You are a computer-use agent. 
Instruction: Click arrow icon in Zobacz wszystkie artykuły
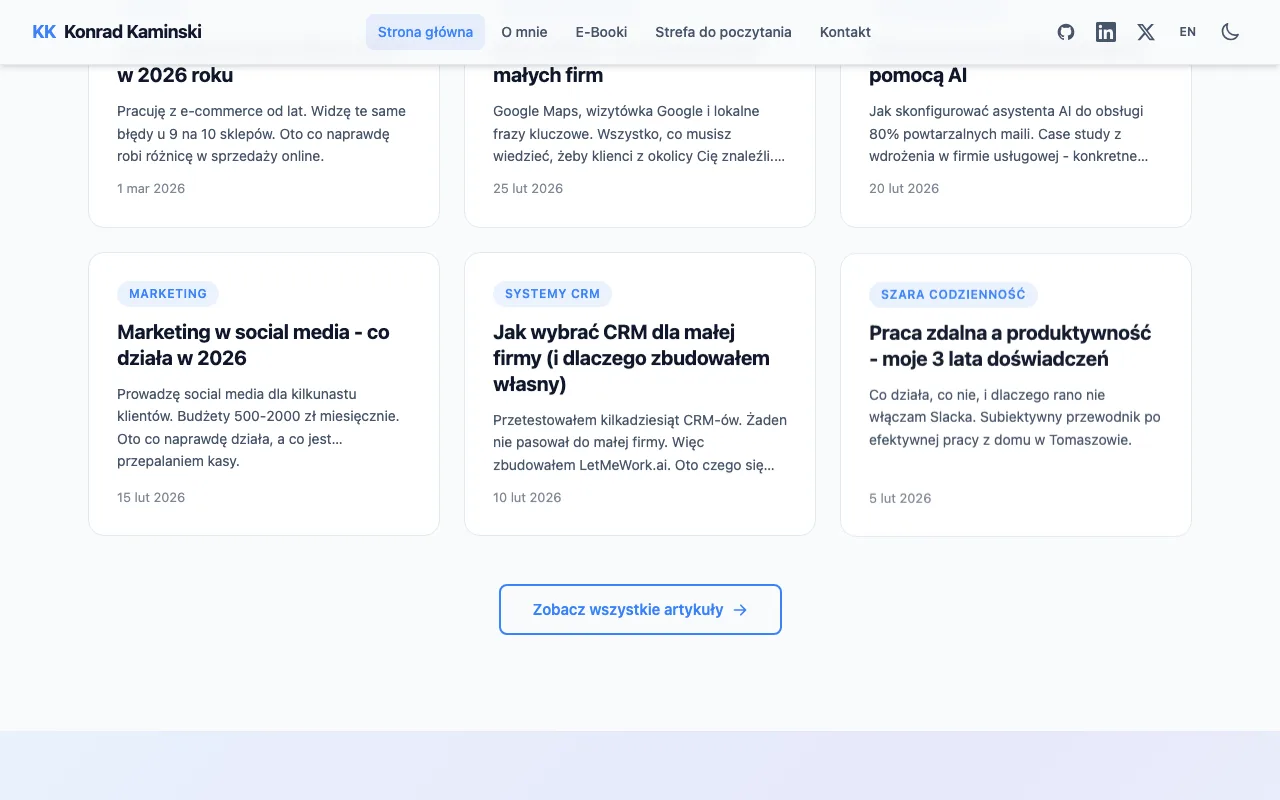coord(740,610)
